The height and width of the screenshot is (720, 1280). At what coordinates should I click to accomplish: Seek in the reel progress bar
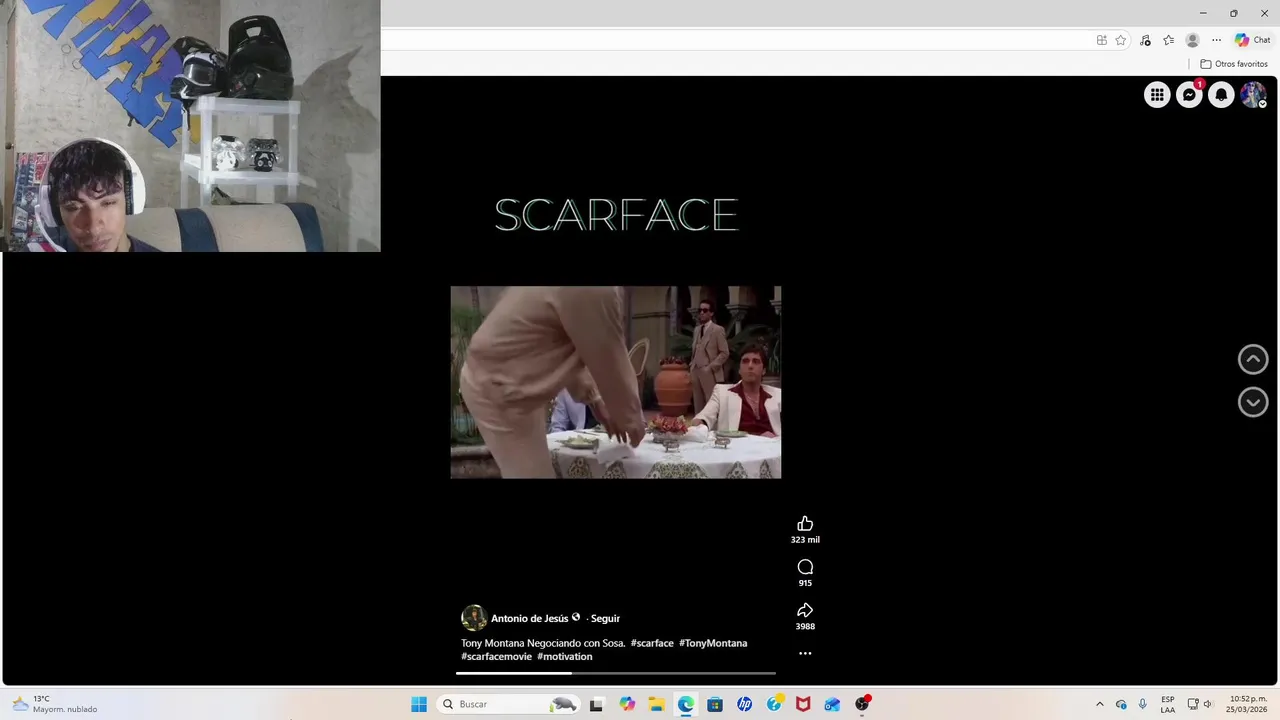point(616,673)
